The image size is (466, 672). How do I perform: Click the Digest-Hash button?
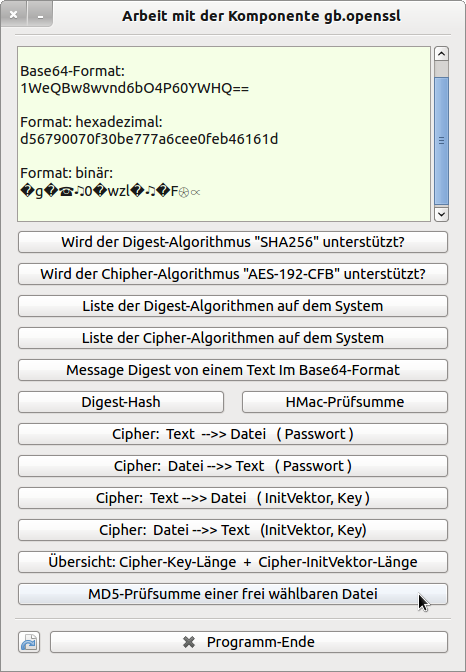[x=121, y=402]
